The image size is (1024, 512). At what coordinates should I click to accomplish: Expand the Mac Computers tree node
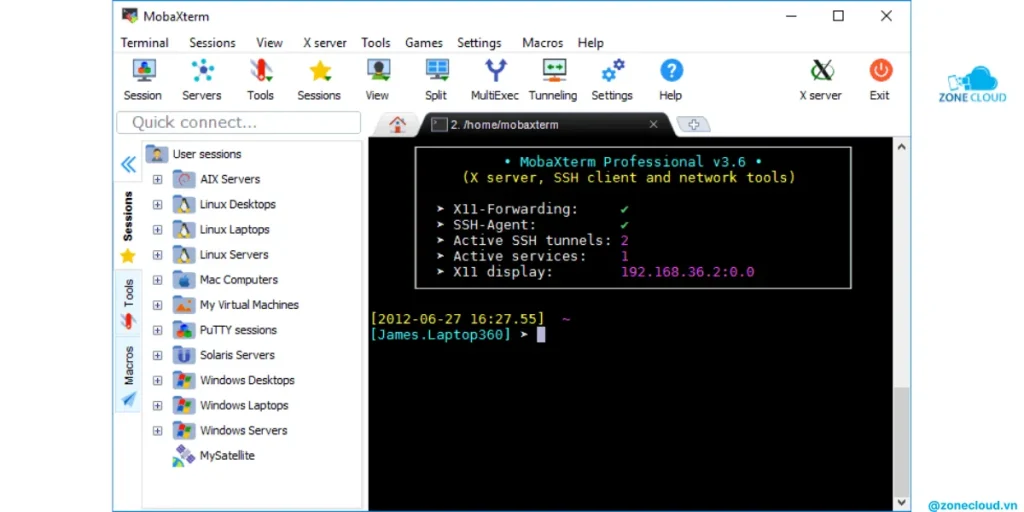(x=157, y=280)
